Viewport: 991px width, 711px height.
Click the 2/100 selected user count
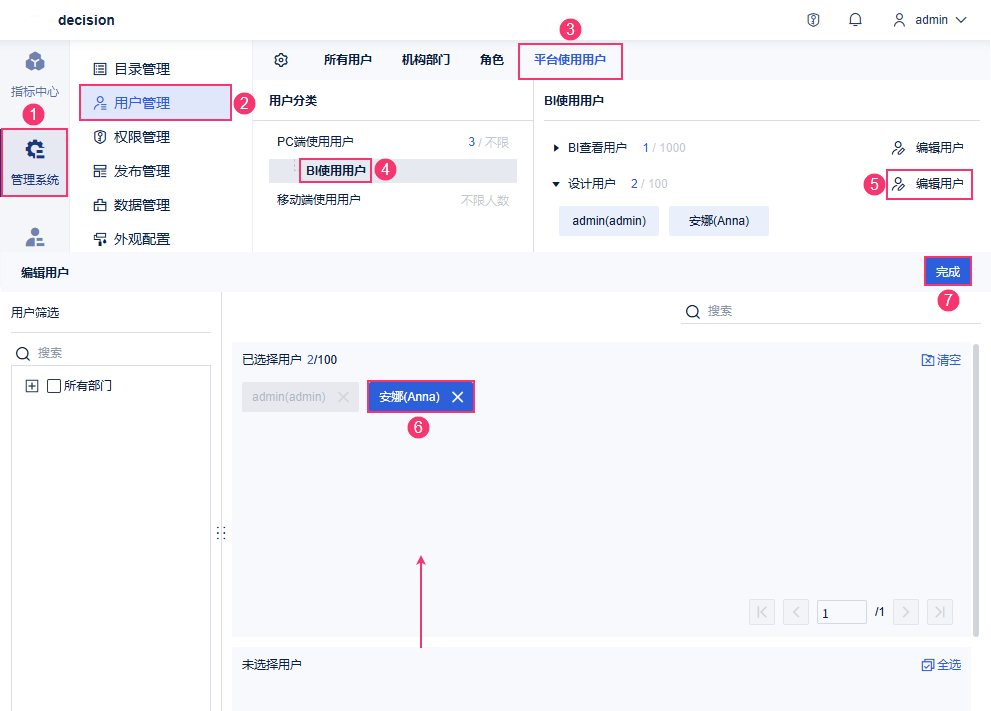coord(322,360)
